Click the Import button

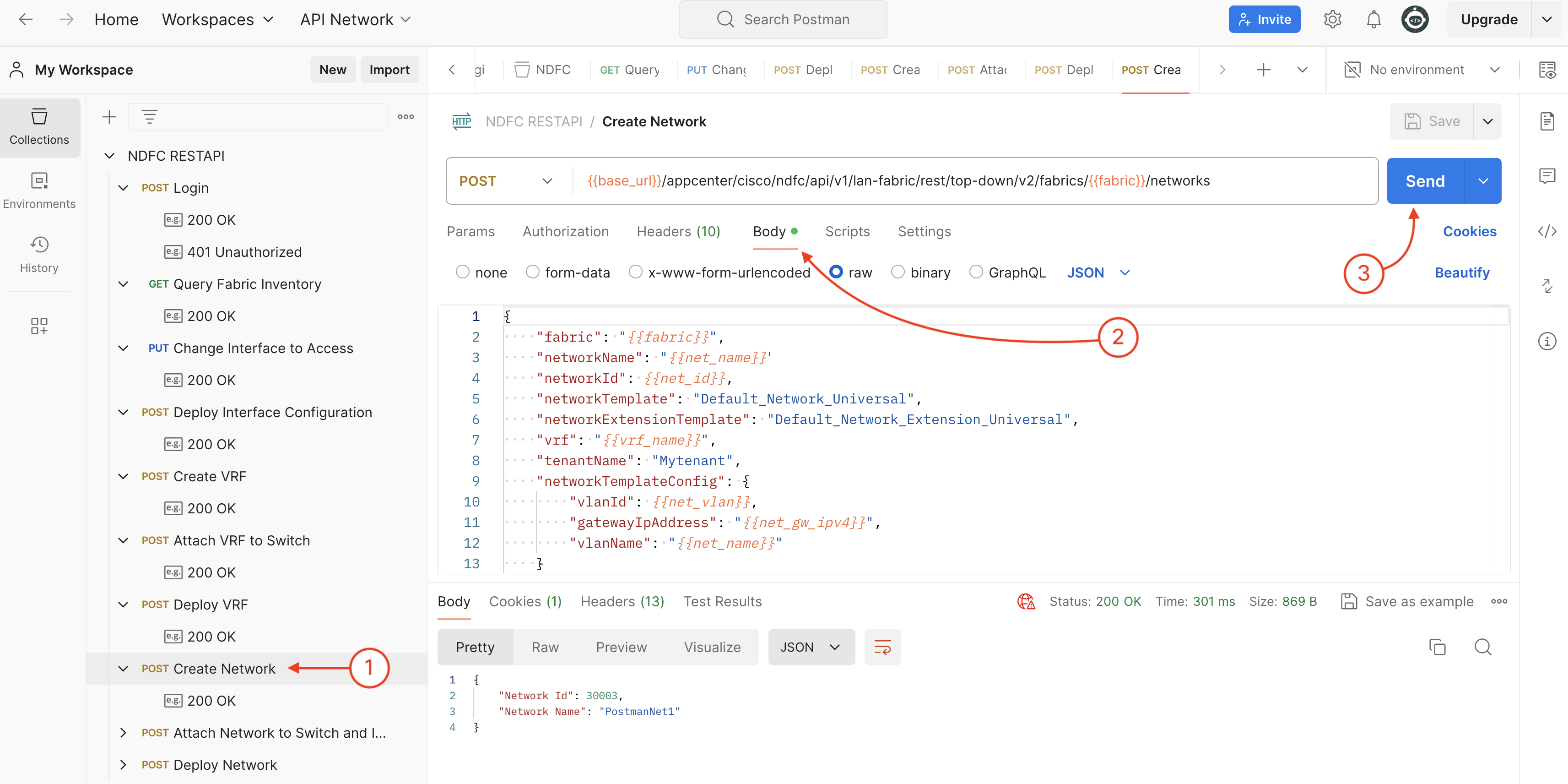389,70
